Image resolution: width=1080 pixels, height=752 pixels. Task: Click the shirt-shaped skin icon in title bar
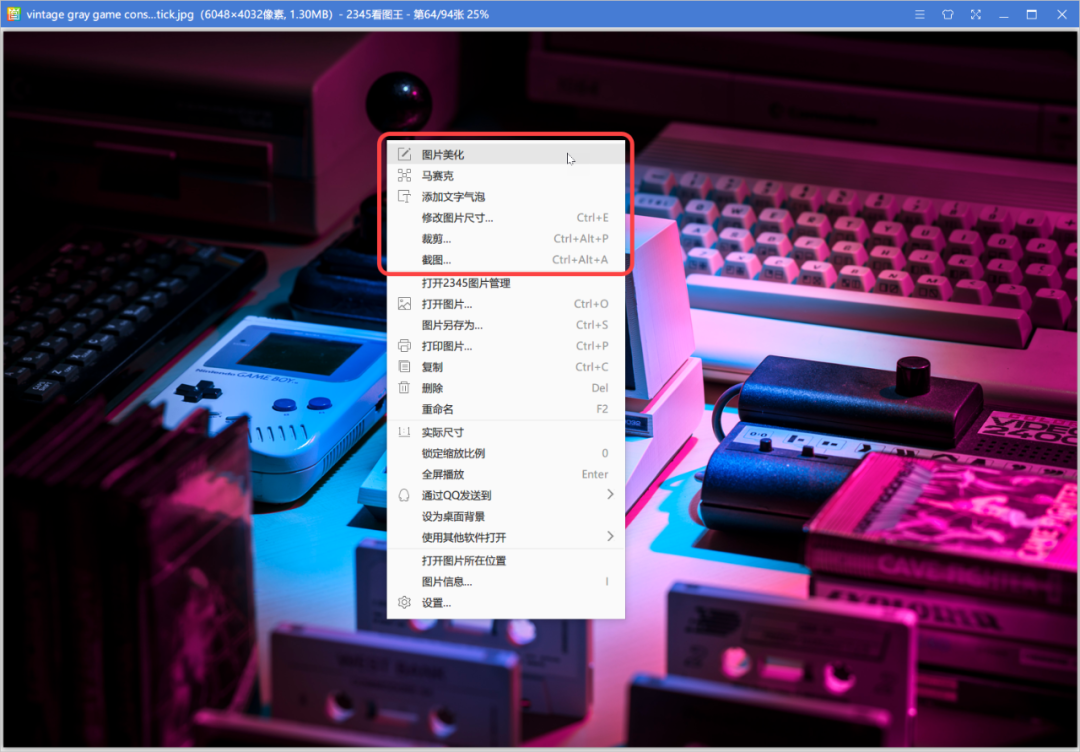click(947, 14)
